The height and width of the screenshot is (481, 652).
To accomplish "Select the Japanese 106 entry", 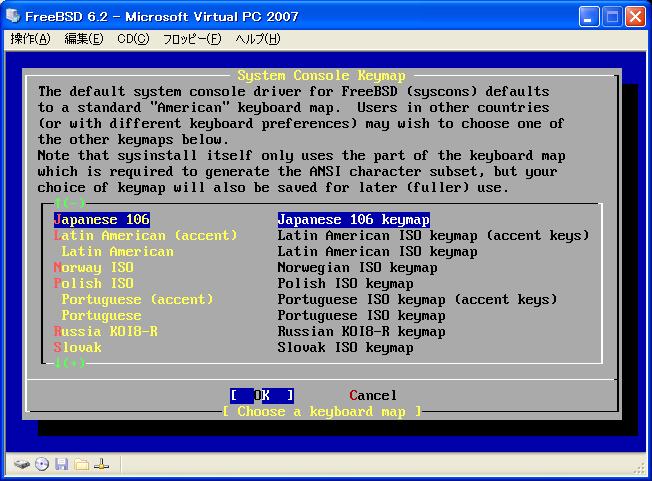I will pos(102,220).
